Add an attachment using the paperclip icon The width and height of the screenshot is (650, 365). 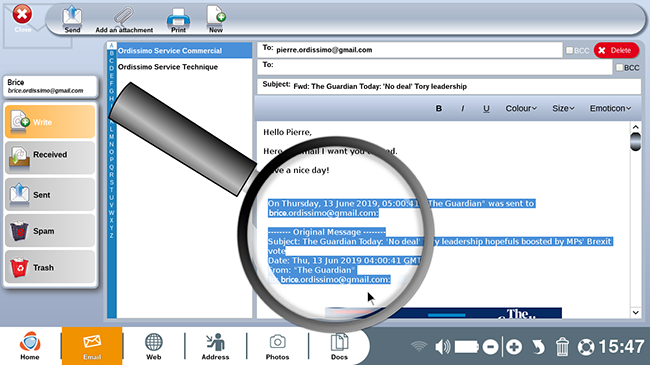124,19
